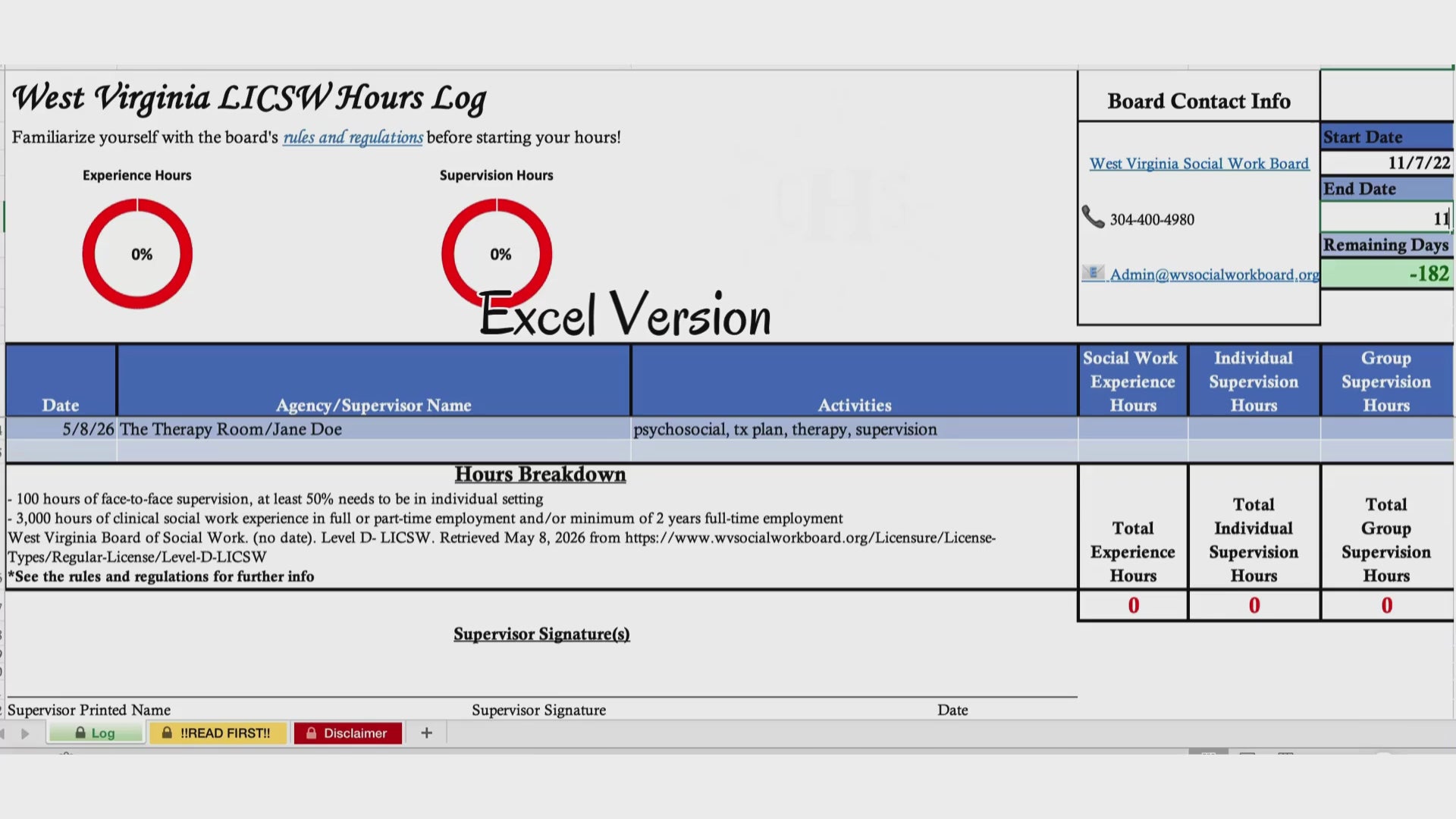Select the 5/8/26 date cell
Viewport: 1456px width, 819px height.
(61, 429)
